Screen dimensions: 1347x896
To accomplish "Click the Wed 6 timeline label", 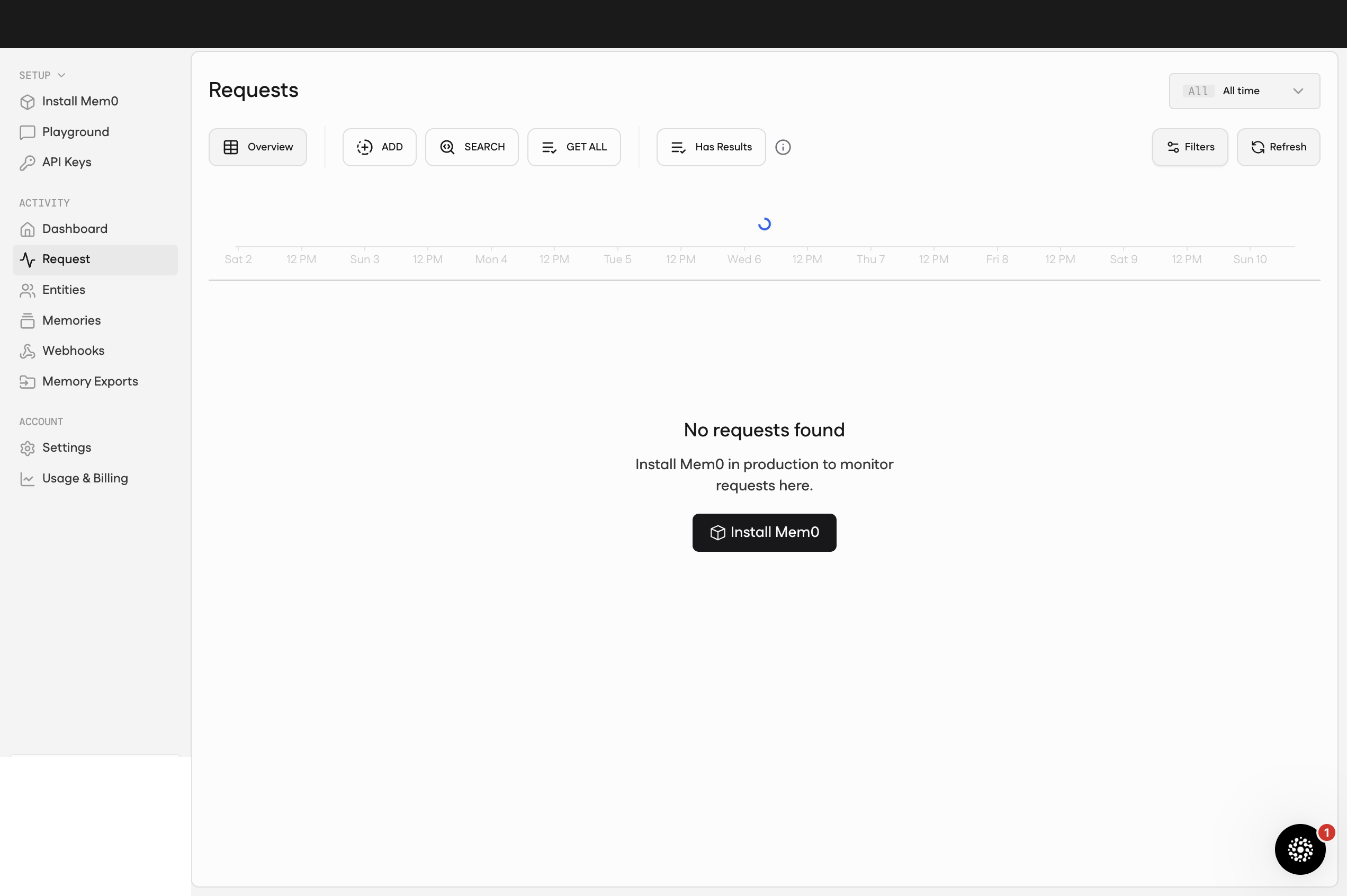I will 744,259.
